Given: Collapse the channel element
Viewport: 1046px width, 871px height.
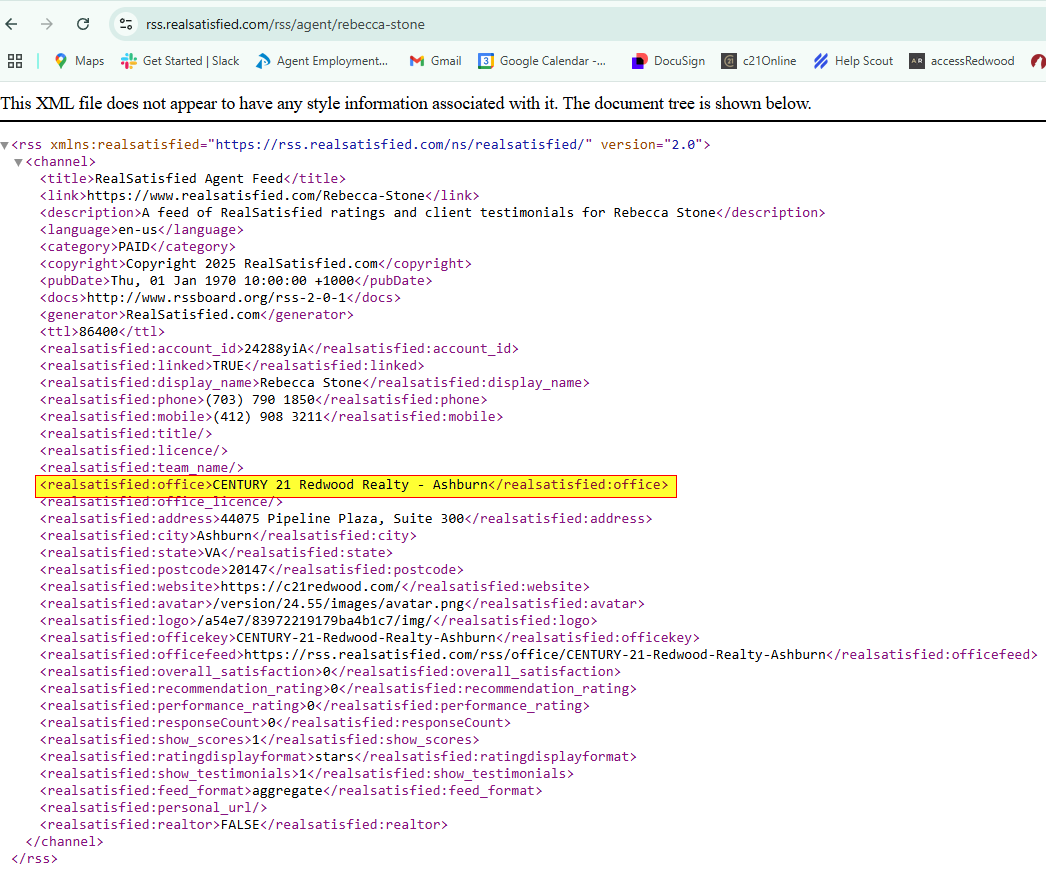Looking at the screenshot, I should click(x=19, y=162).
